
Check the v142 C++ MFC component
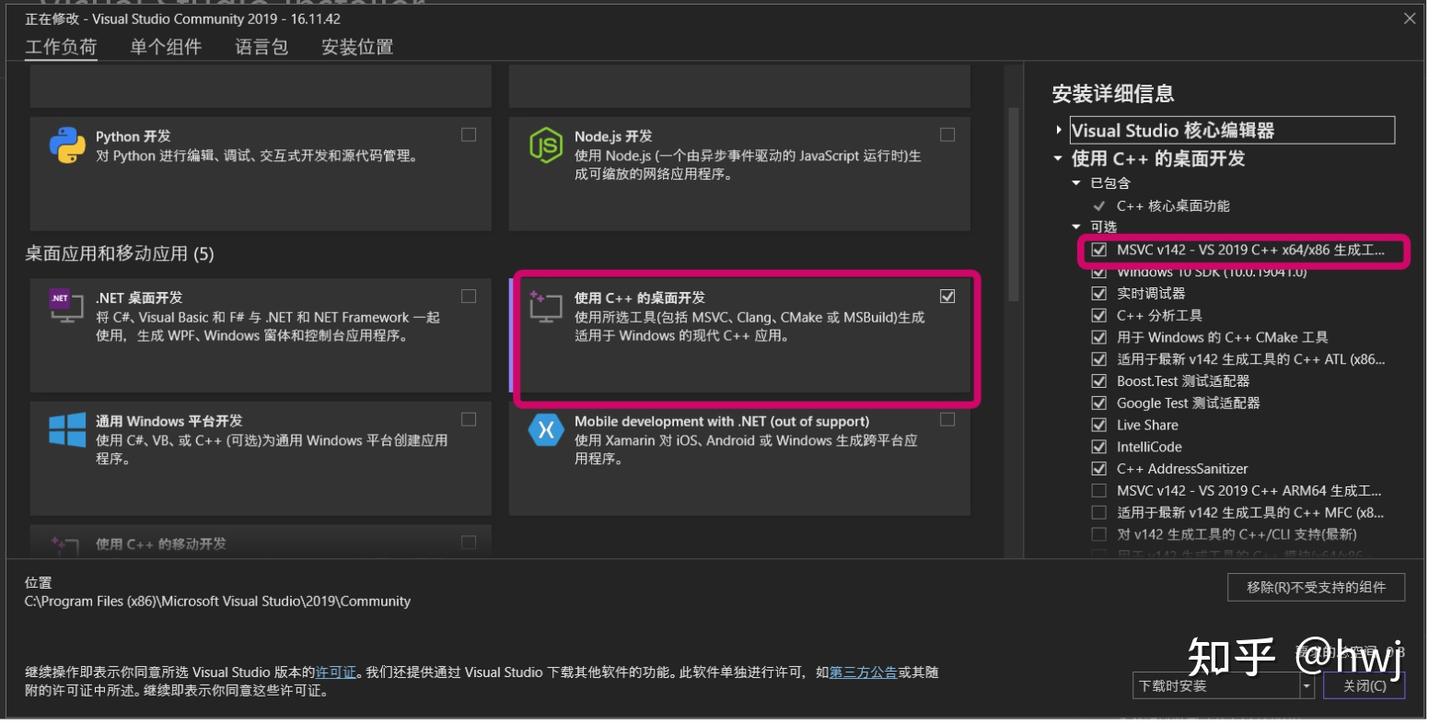pyautogui.click(x=1099, y=512)
